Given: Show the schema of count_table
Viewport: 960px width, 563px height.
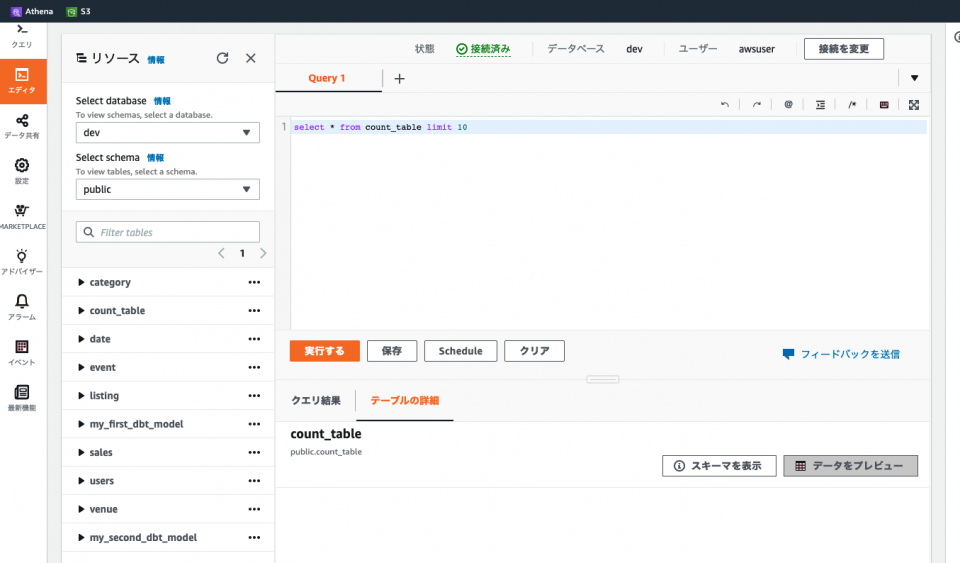Looking at the screenshot, I should [x=719, y=466].
